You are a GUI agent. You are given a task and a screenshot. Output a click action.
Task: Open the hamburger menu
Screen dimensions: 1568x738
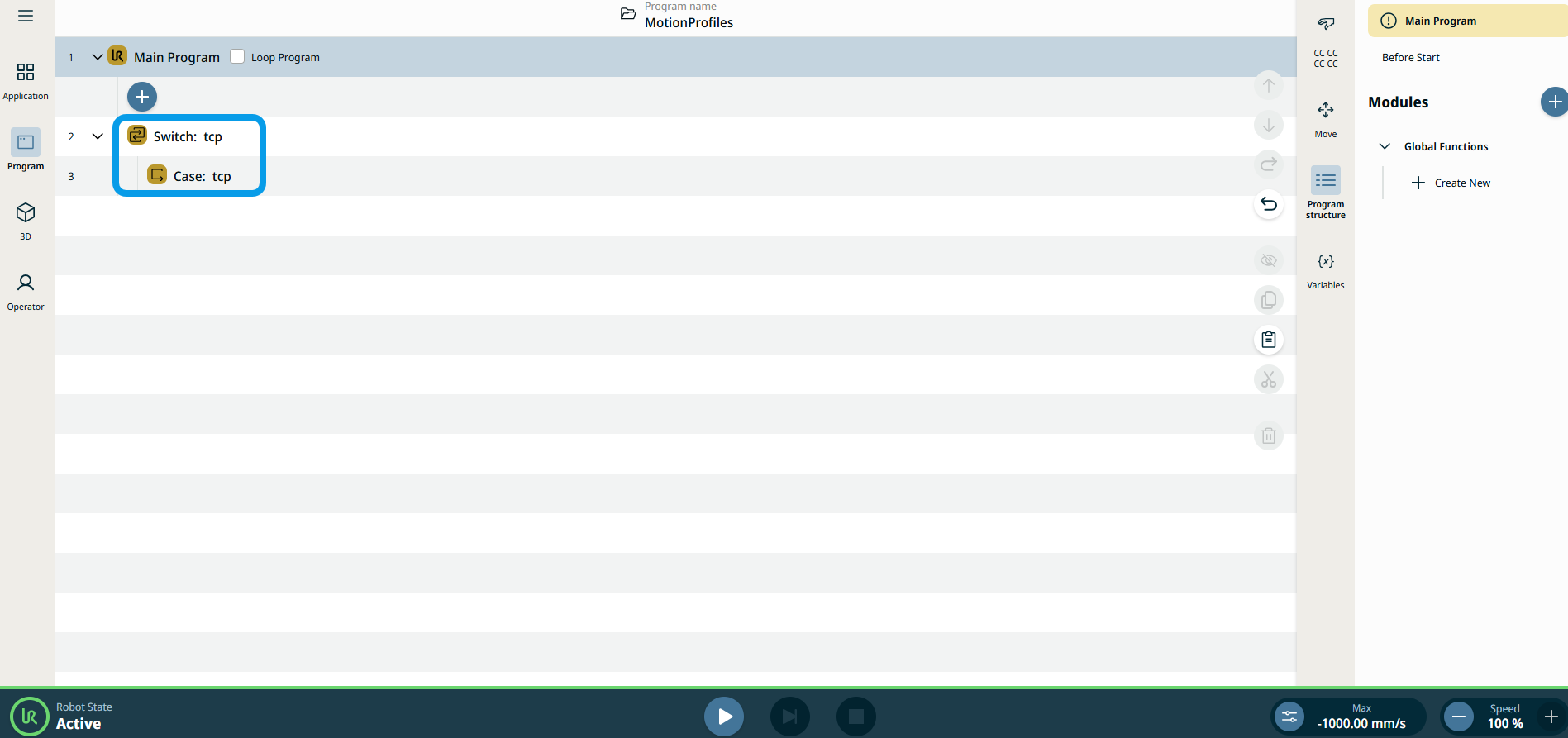pyautogui.click(x=26, y=16)
